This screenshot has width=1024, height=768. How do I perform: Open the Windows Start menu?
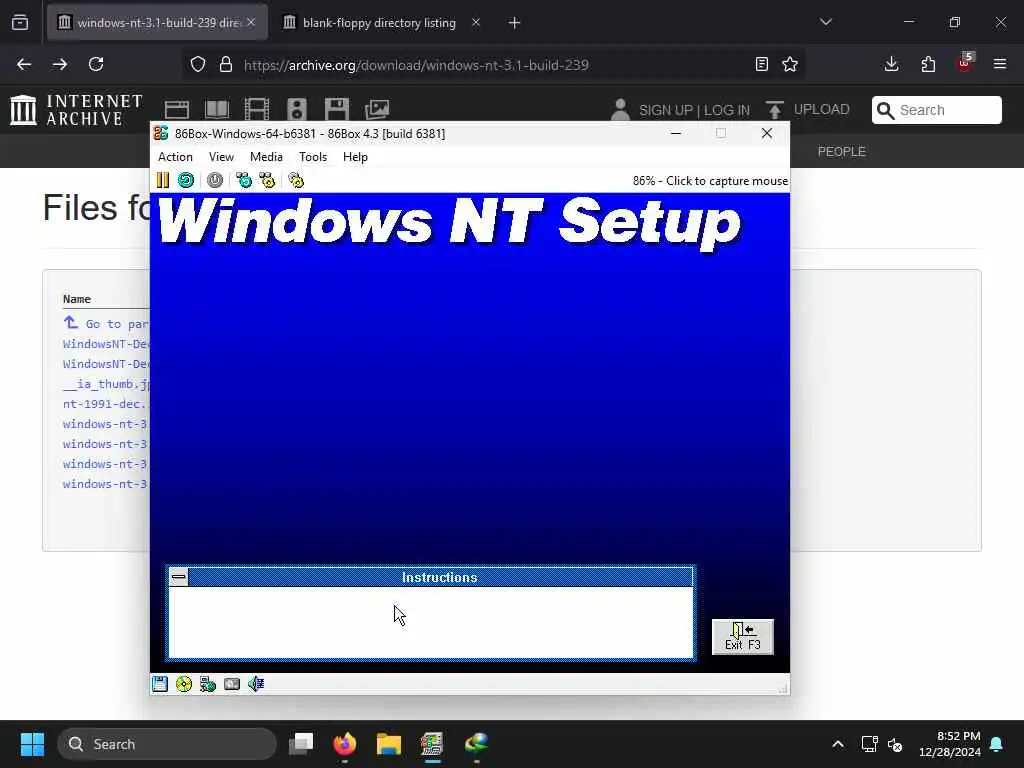point(32,744)
